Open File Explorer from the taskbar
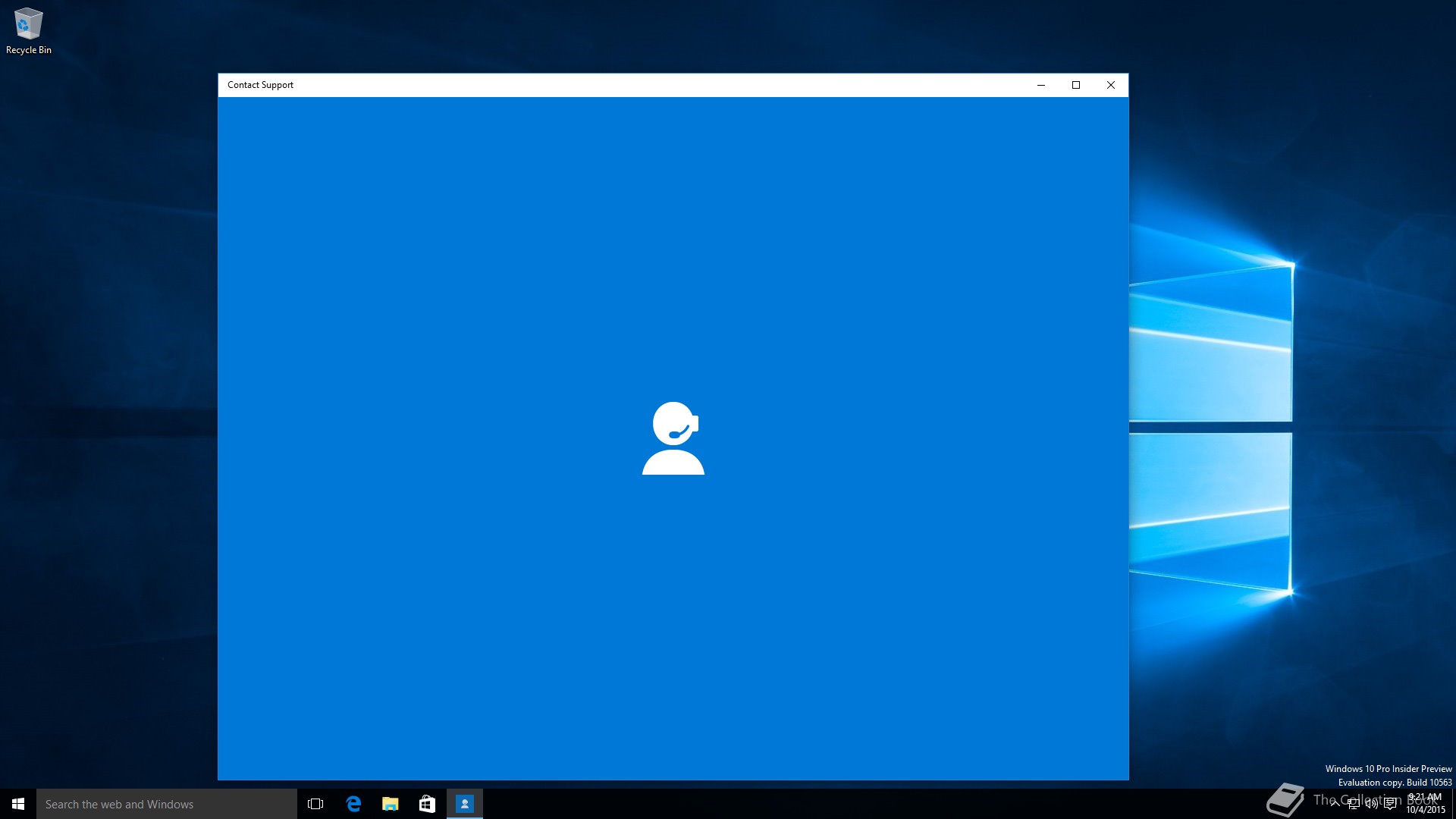The height and width of the screenshot is (819, 1456). [390, 804]
